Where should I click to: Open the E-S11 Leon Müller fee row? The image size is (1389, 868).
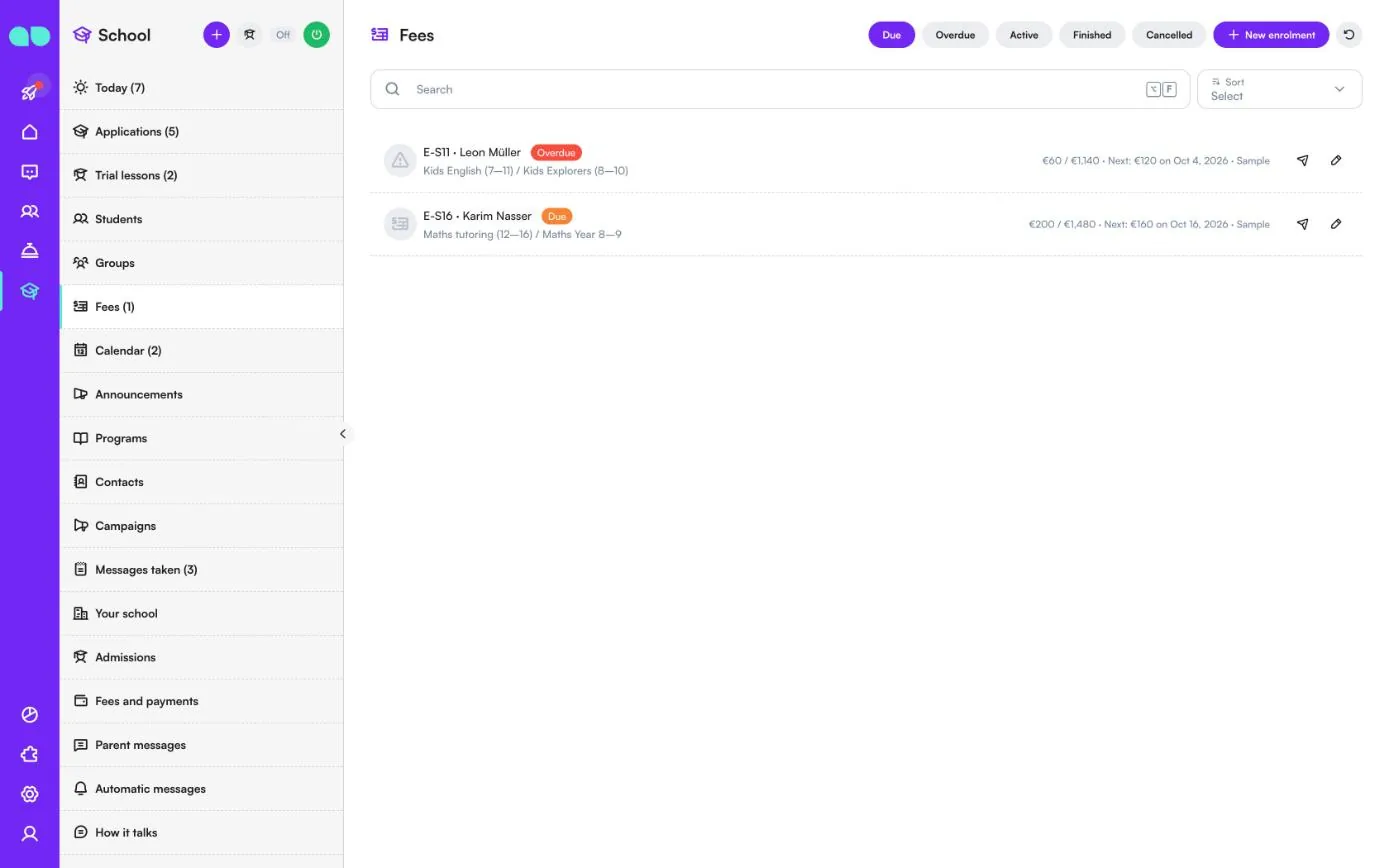coord(866,160)
